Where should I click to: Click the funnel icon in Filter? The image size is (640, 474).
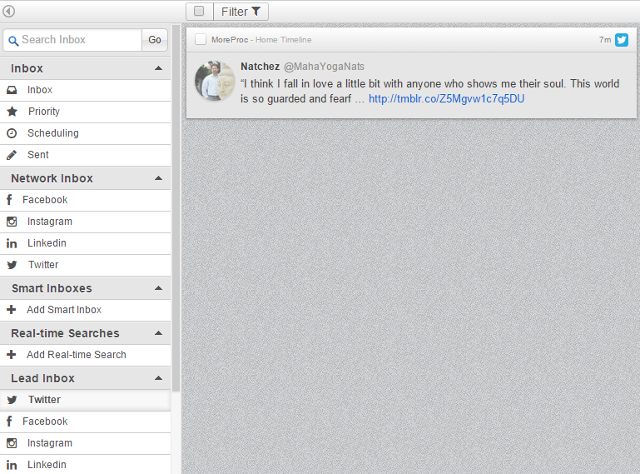point(256,11)
